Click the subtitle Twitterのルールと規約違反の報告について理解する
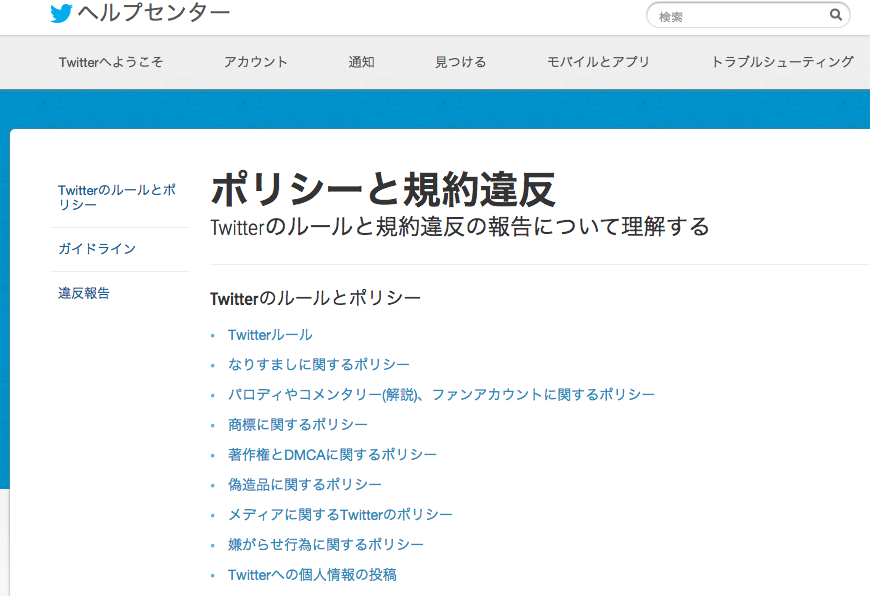The width and height of the screenshot is (870, 596). pyautogui.click(x=460, y=227)
